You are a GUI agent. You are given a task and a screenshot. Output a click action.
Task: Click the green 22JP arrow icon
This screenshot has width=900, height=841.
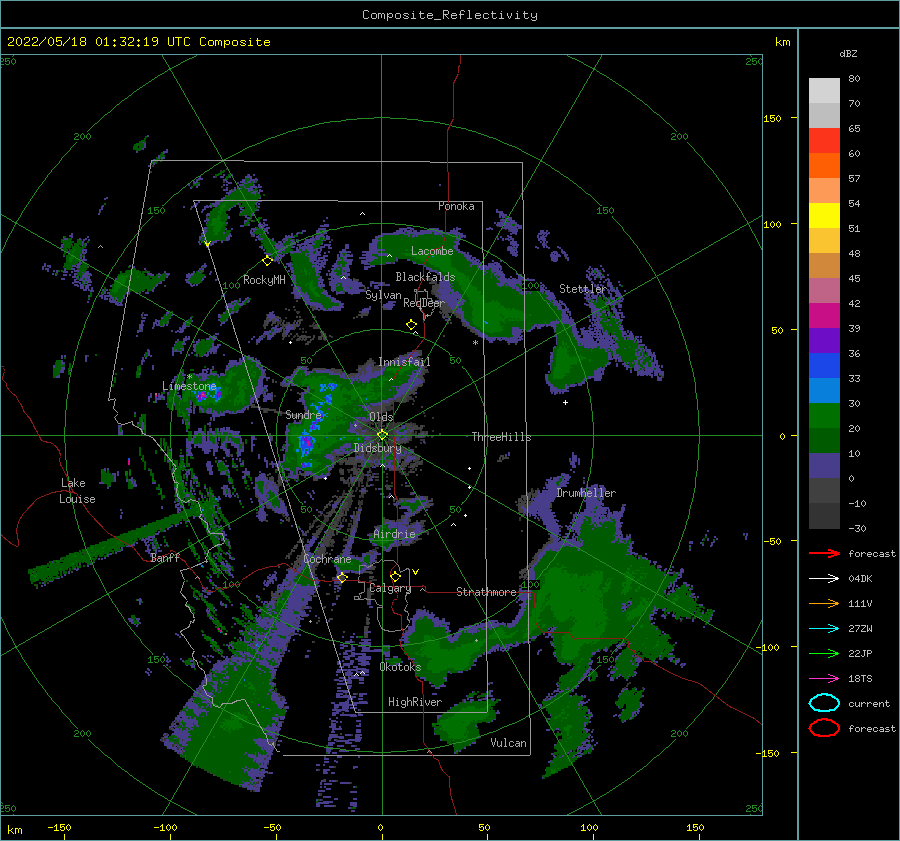[824, 653]
